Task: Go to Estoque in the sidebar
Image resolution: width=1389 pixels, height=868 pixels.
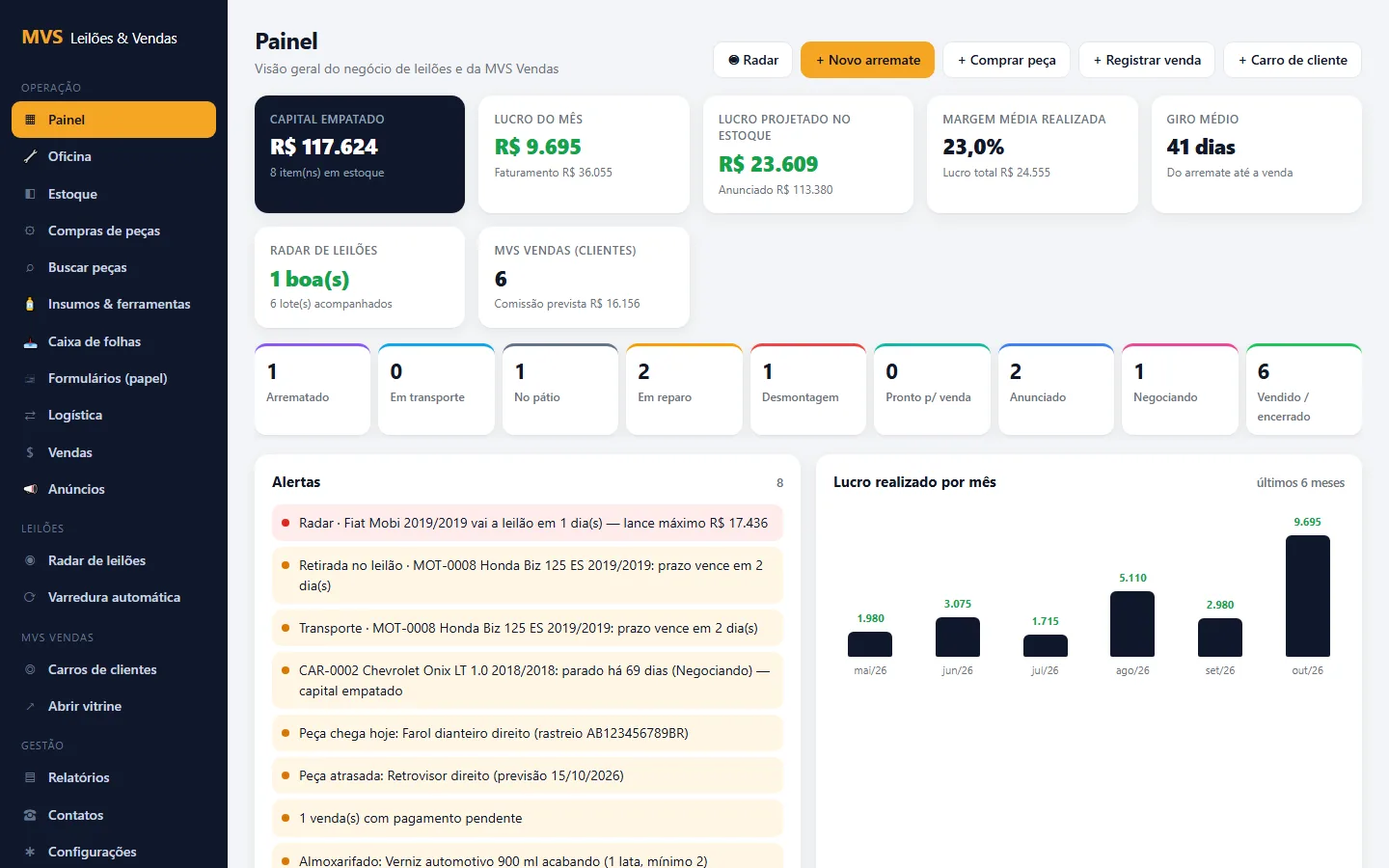Action: point(114,194)
